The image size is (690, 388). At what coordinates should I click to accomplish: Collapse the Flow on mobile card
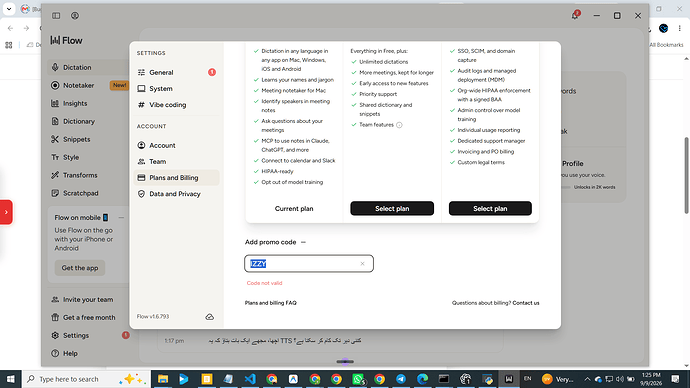point(121,217)
